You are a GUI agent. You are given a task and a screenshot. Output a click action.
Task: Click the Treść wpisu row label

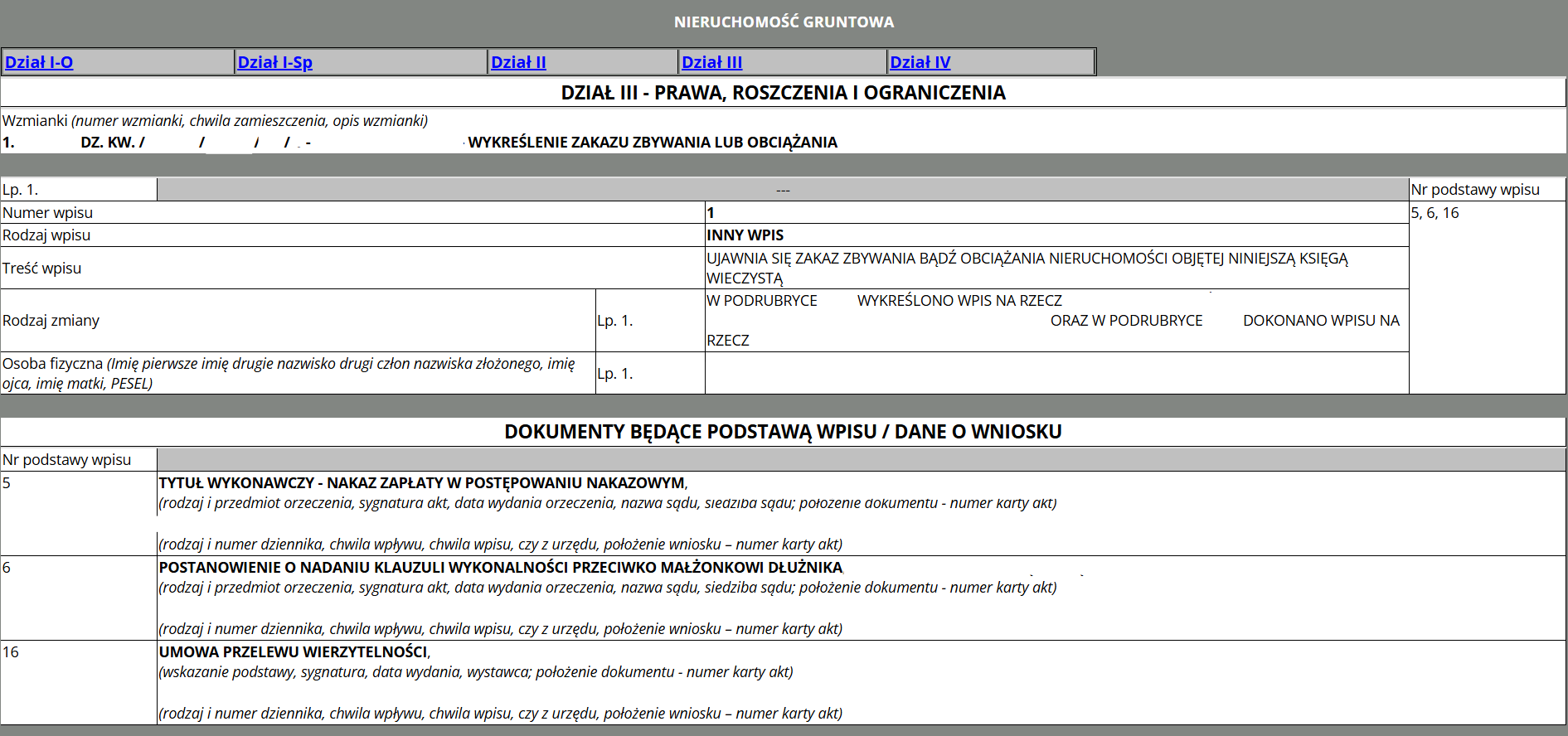42,269
